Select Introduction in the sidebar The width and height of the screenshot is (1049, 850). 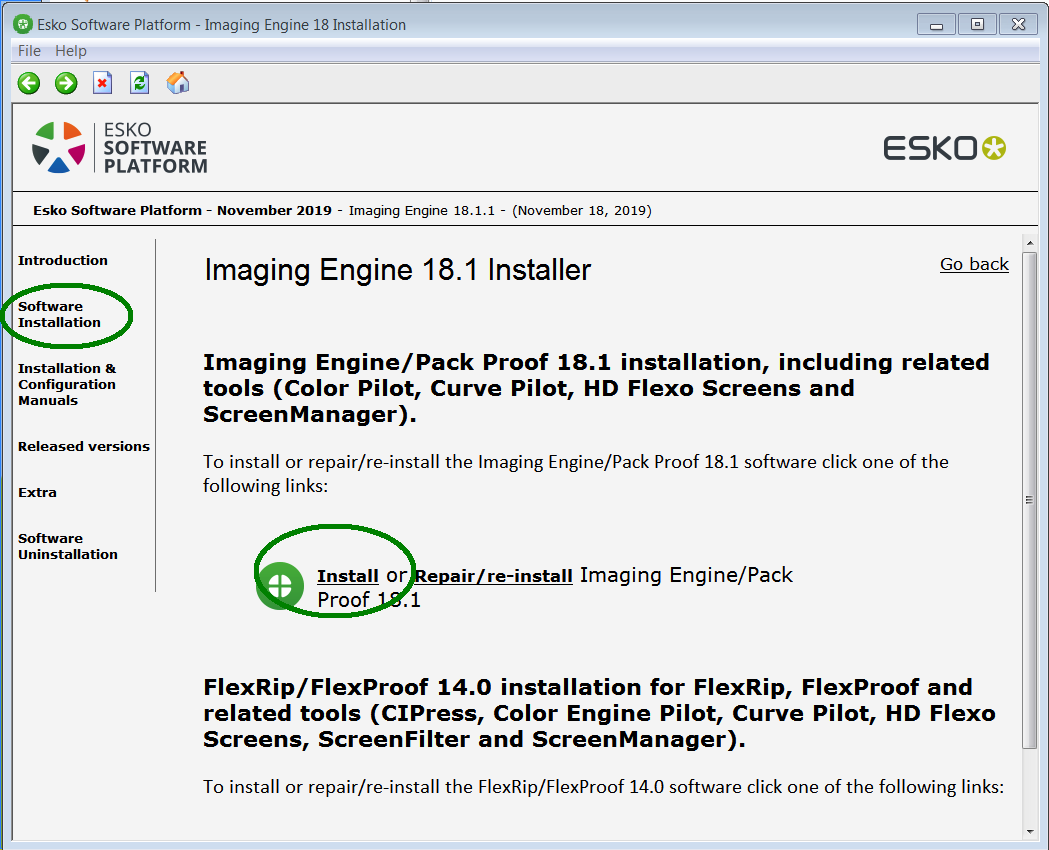pos(62,260)
